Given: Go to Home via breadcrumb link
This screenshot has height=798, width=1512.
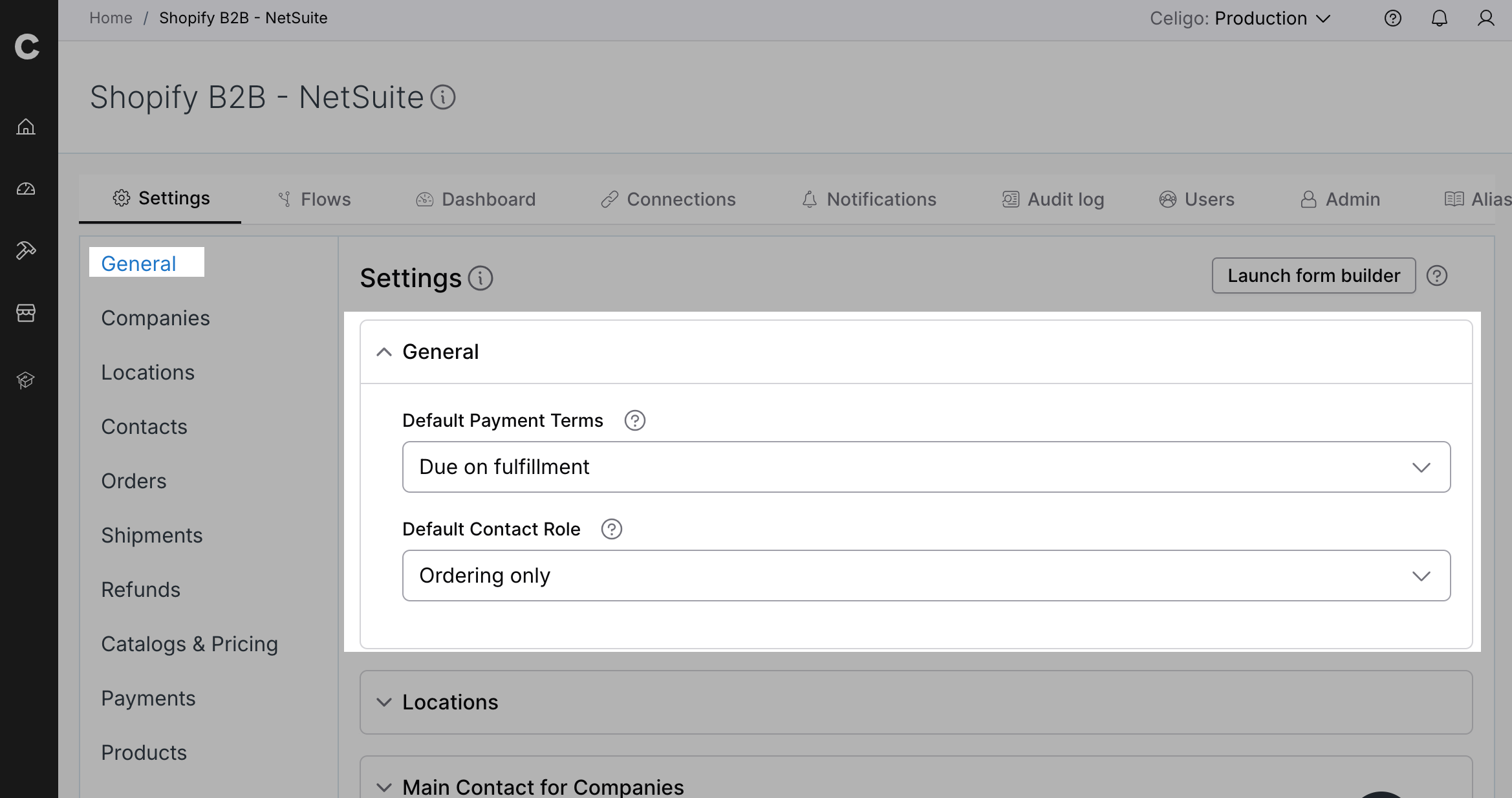Looking at the screenshot, I should pyautogui.click(x=111, y=18).
